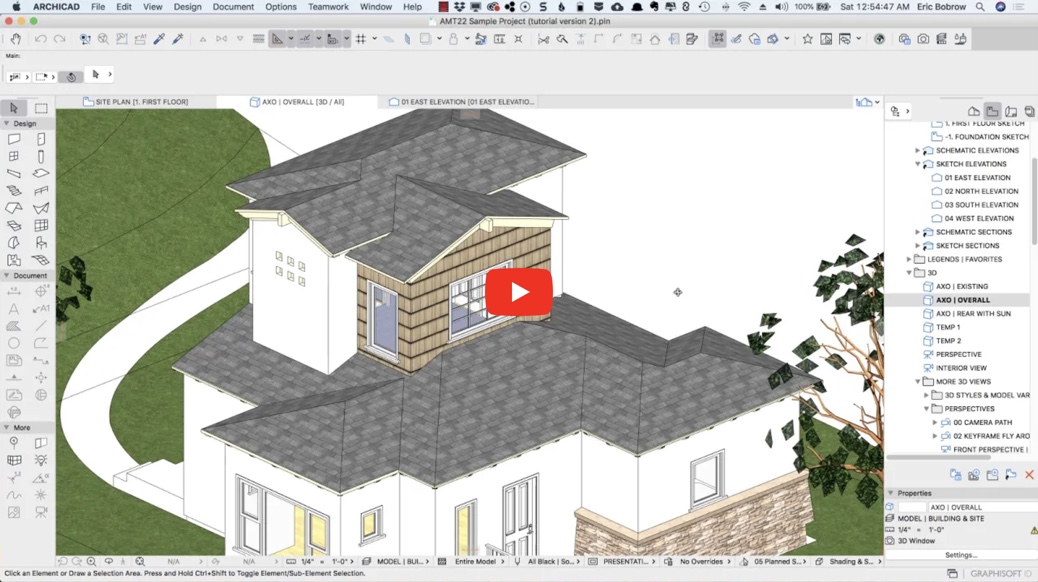1038x582 pixels.
Task: Expand the PERSPECTIVES folder in the Navigator
Action: 927,408
